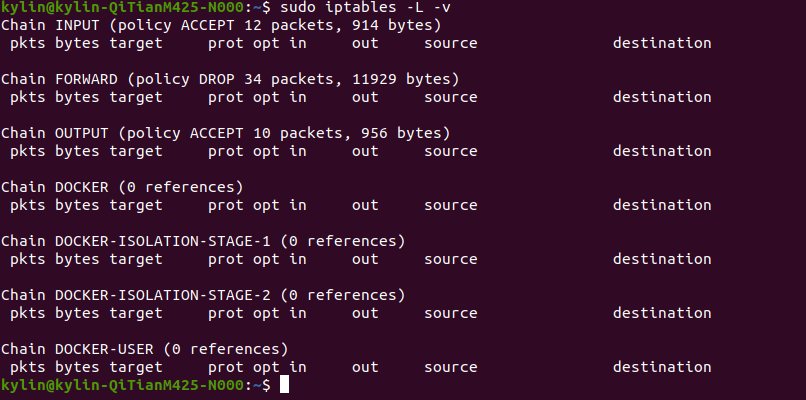Click the "Chain DOCKER (0 references)" line
This screenshot has width=806, height=400.
[122, 187]
